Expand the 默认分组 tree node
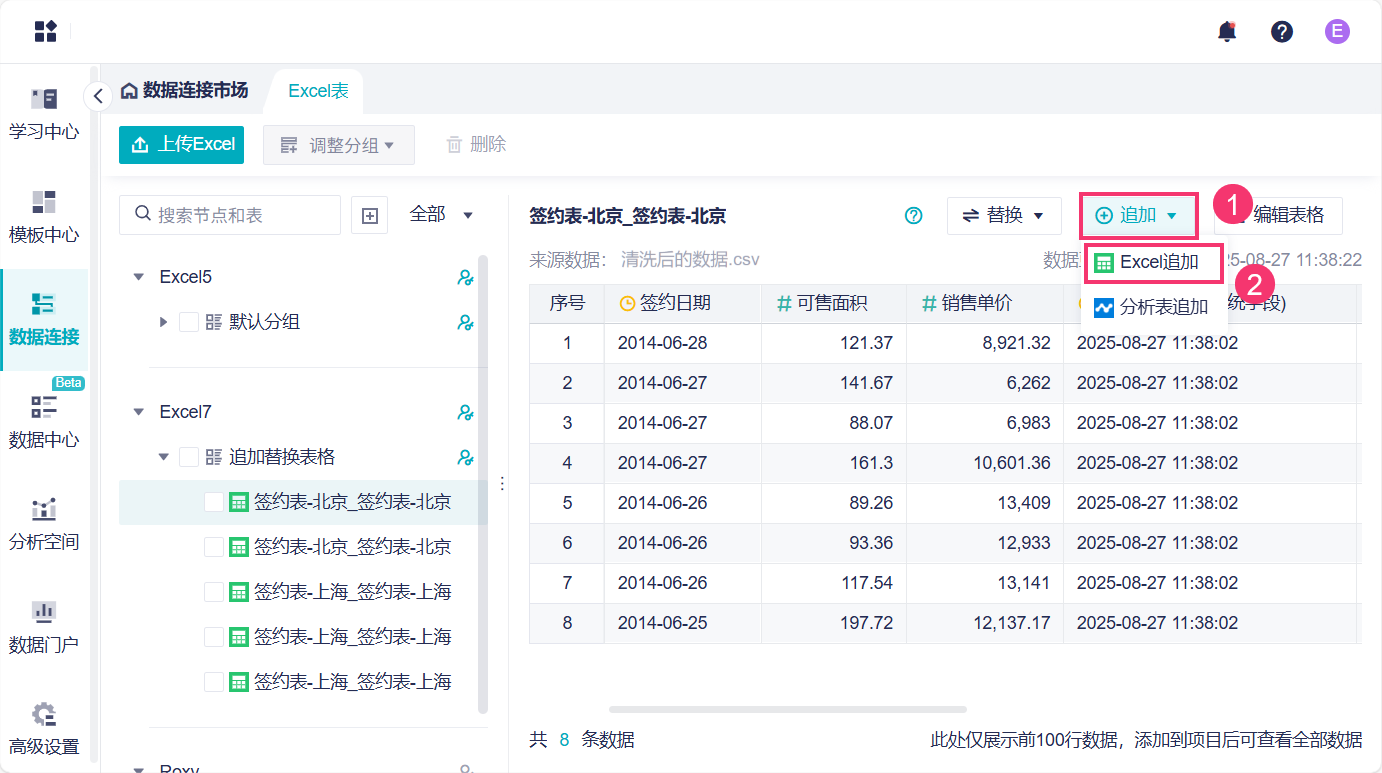This screenshot has height=773, width=1382. tap(163, 322)
